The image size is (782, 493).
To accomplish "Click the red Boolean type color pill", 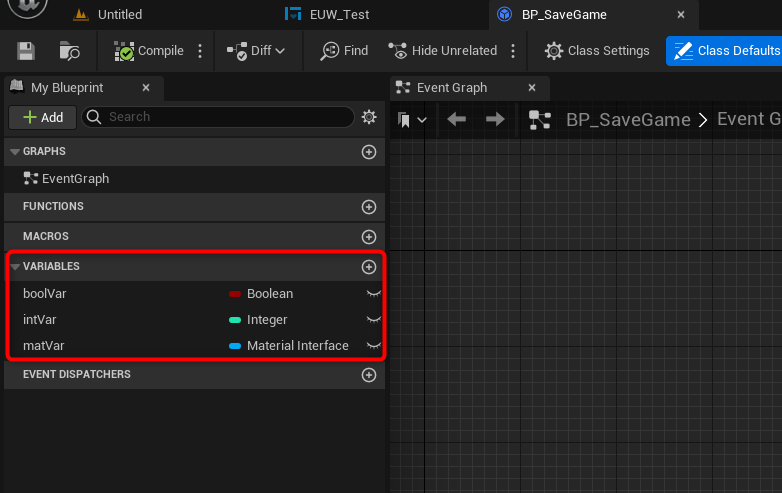I will coord(235,294).
